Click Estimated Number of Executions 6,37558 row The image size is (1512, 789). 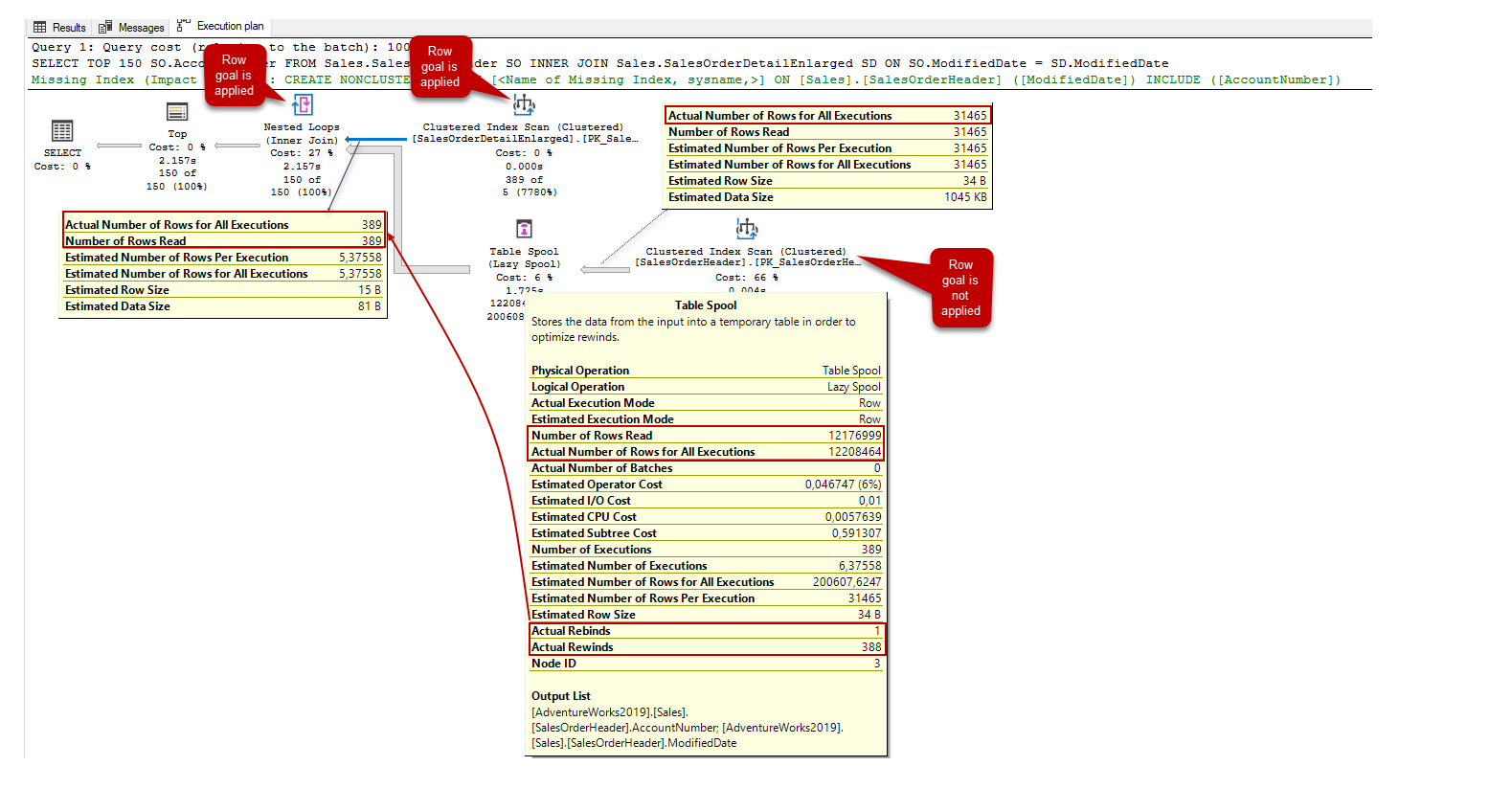coord(706,566)
